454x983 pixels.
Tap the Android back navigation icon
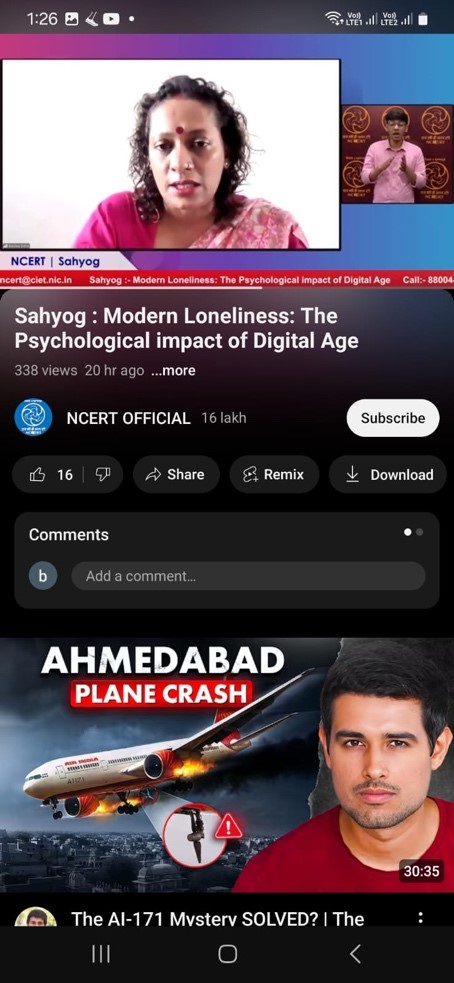point(355,954)
